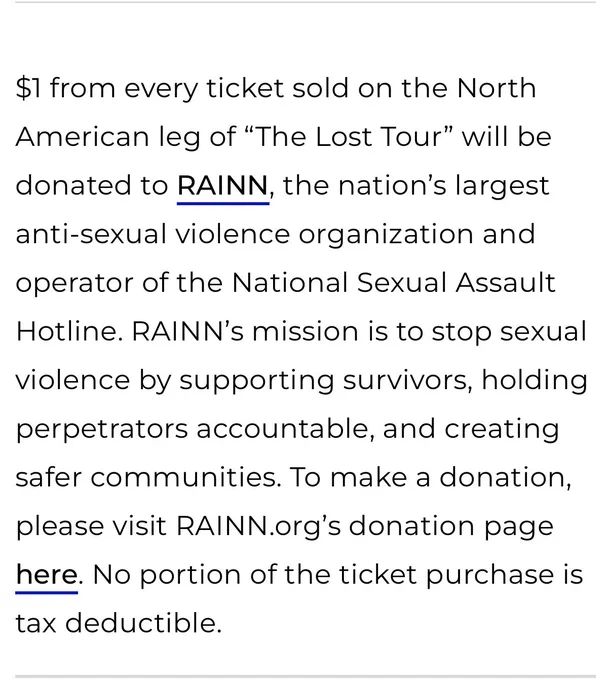Click the words "donation page"
This screenshot has height=680, width=611.
tap(451, 526)
